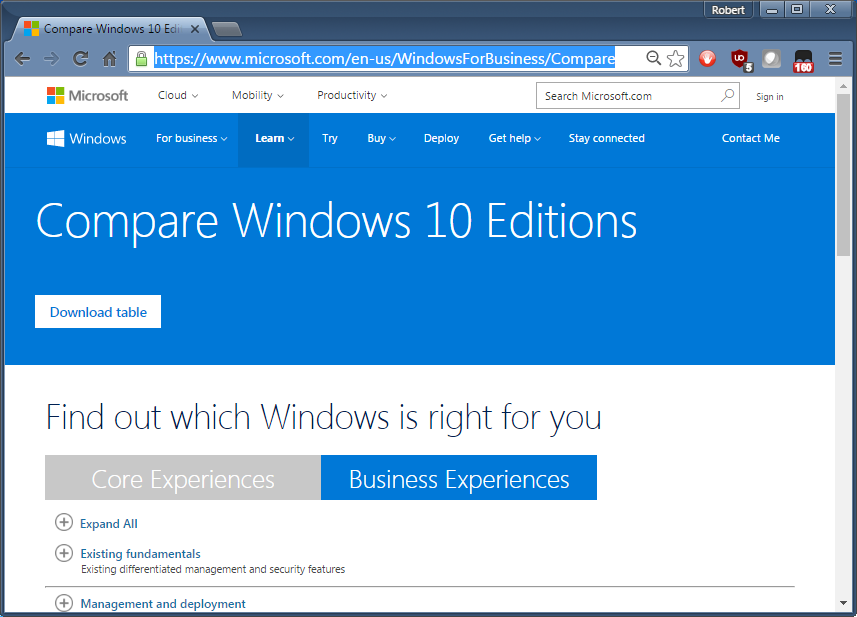Switch to the Business Experiences tab
This screenshot has height=617, width=857.
coord(459,478)
